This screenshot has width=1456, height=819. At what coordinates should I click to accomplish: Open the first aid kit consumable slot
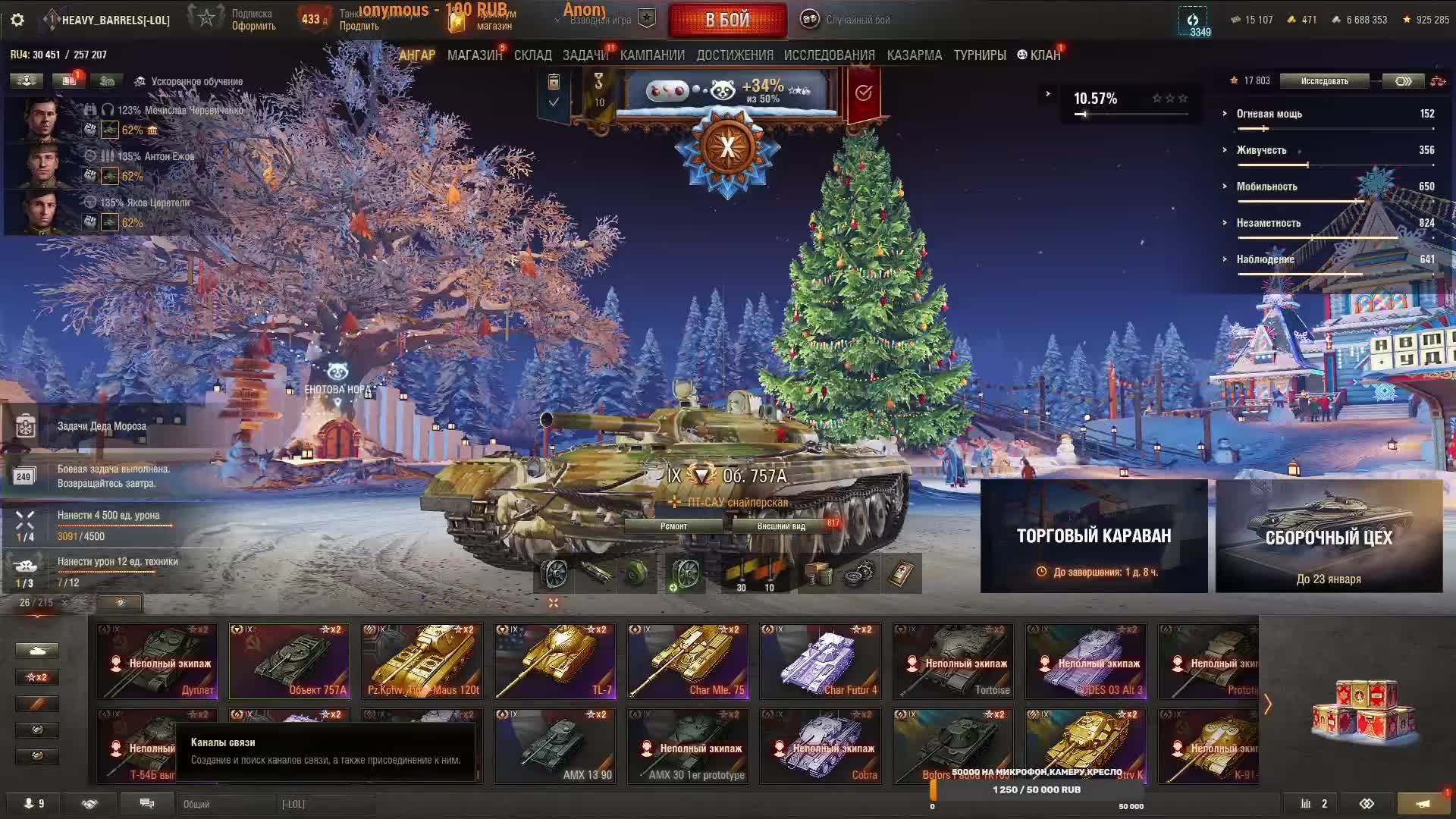[902, 573]
